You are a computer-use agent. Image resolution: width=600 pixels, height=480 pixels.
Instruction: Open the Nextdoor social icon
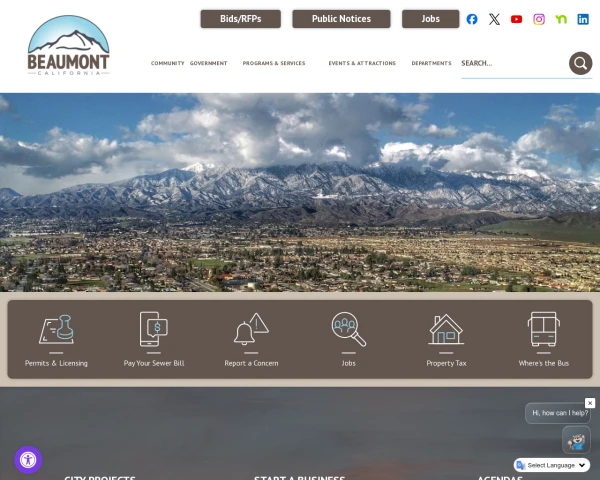(x=561, y=19)
